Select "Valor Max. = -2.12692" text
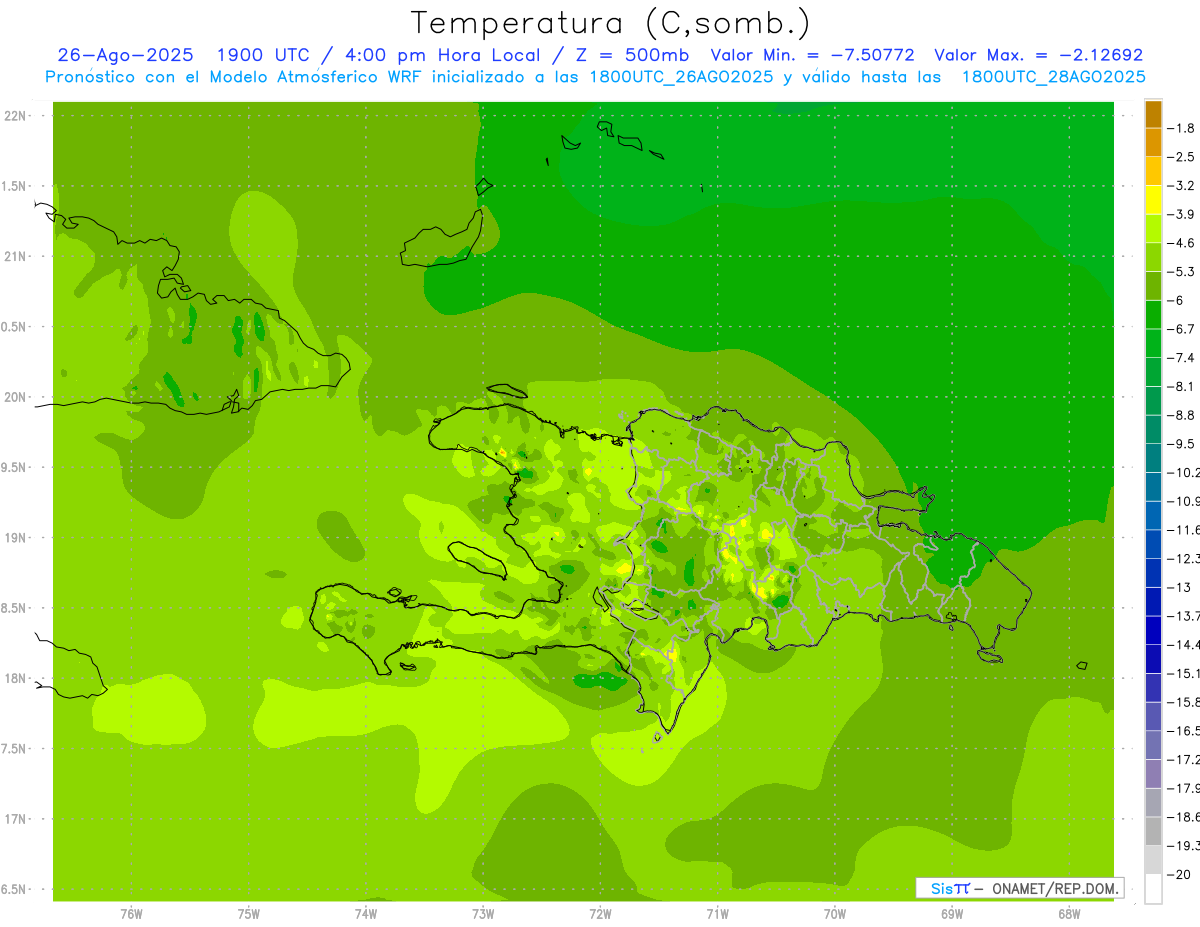The height and width of the screenshot is (927, 1200). 1038,55
